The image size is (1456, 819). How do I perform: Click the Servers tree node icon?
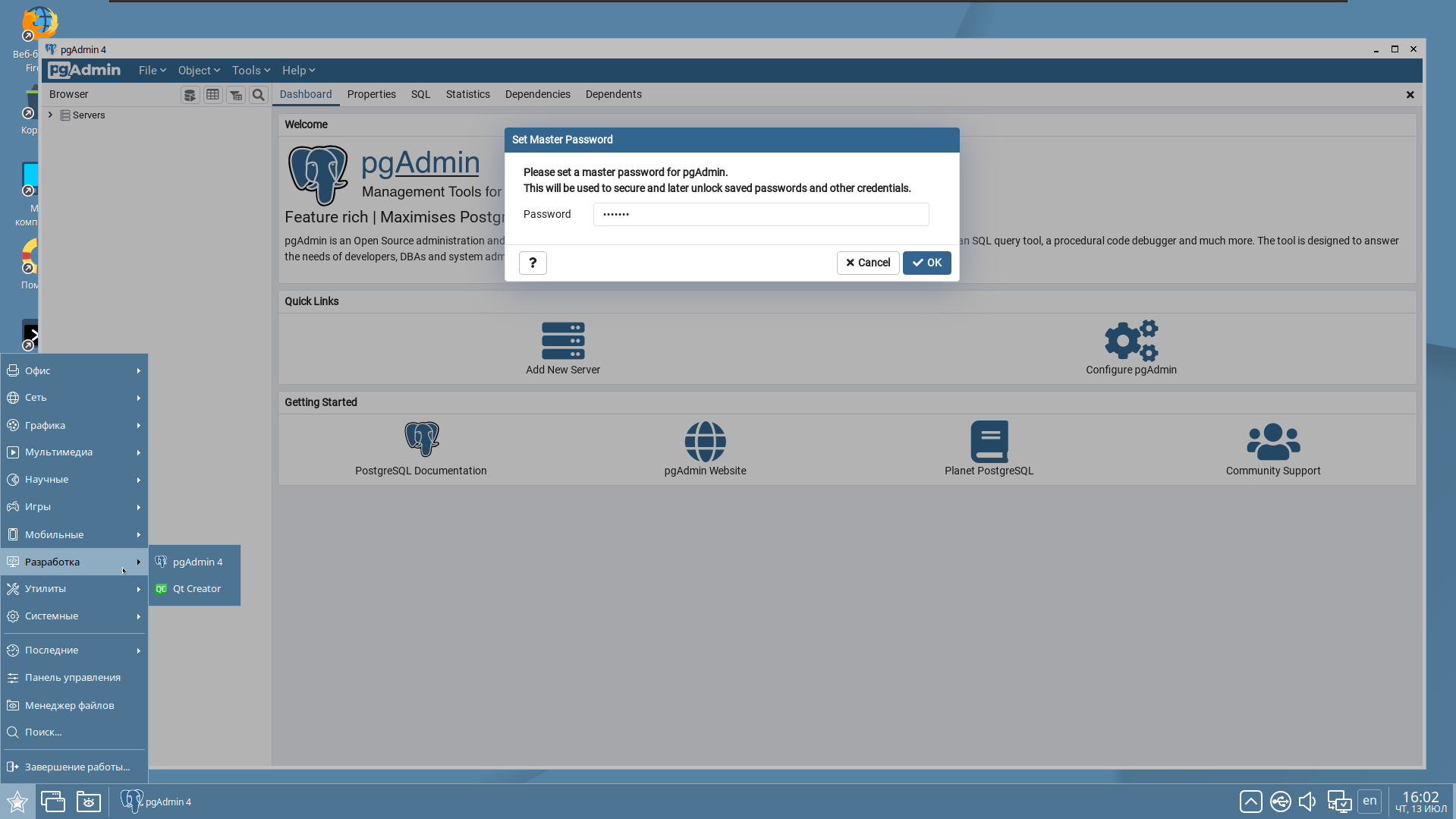point(65,115)
